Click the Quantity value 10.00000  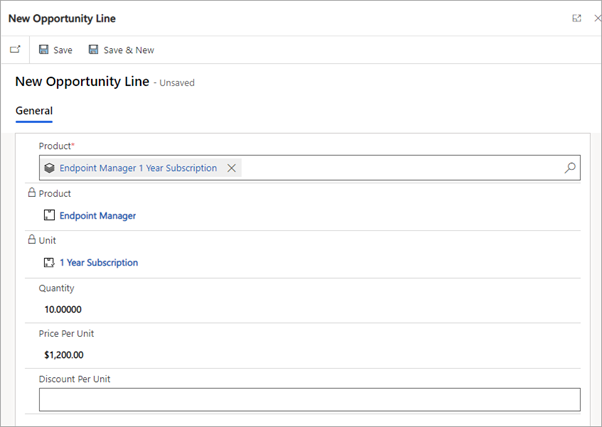point(63,309)
